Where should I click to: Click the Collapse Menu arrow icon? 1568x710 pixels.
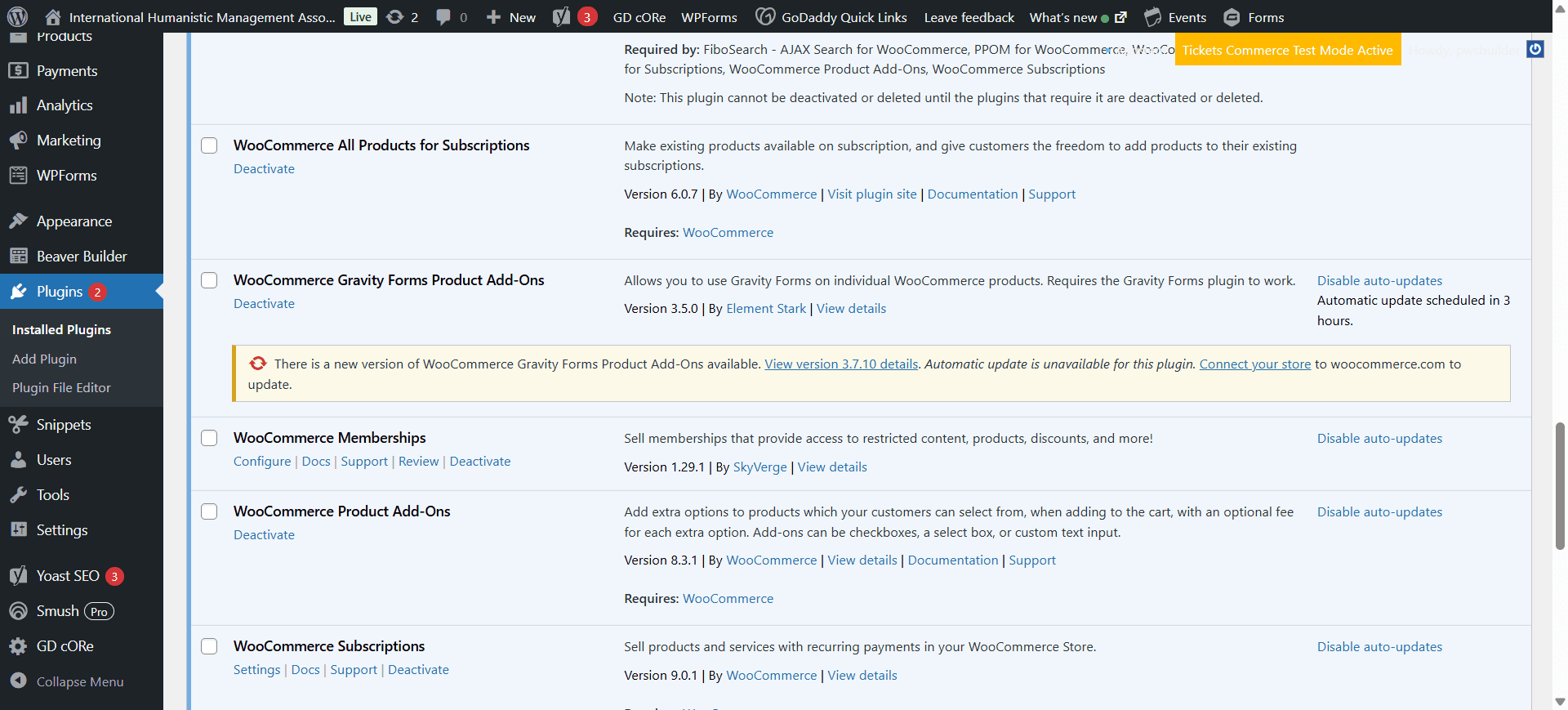point(18,681)
